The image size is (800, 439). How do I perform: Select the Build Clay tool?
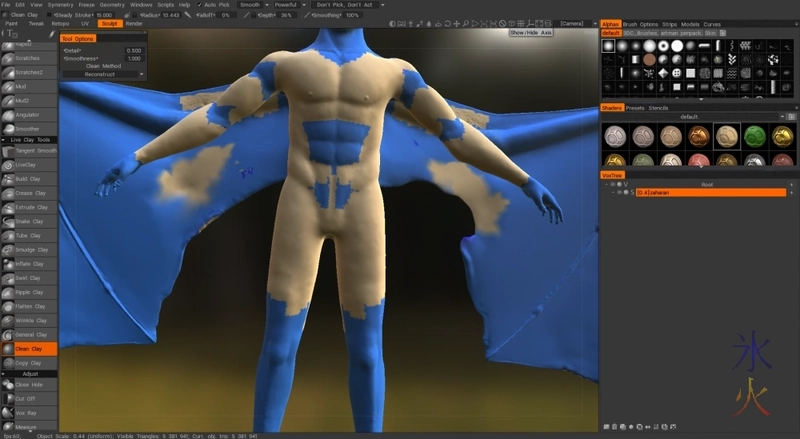point(29,179)
